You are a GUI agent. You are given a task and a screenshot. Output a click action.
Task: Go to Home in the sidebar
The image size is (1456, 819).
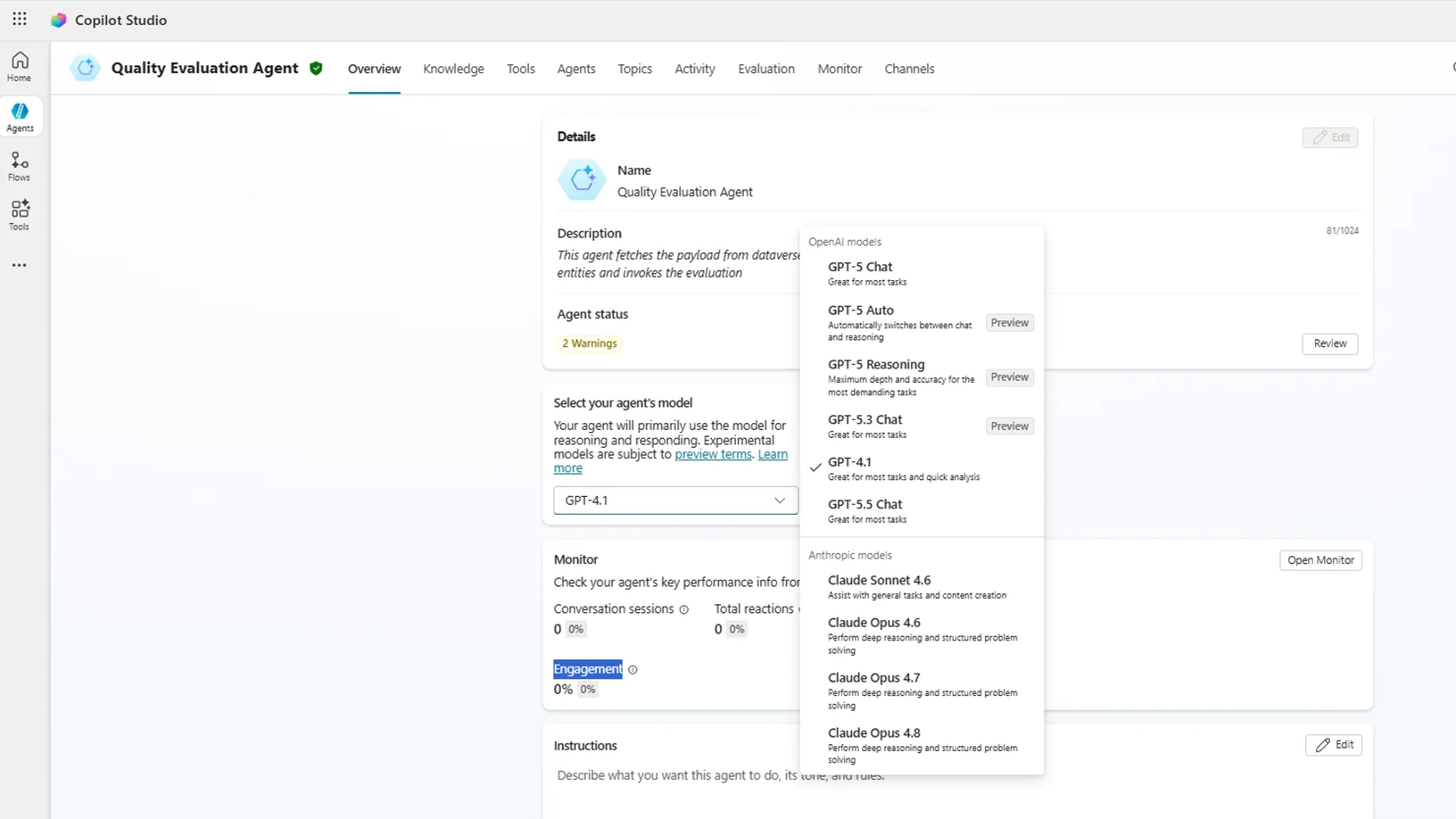pyautogui.click(x=20, y=67)
